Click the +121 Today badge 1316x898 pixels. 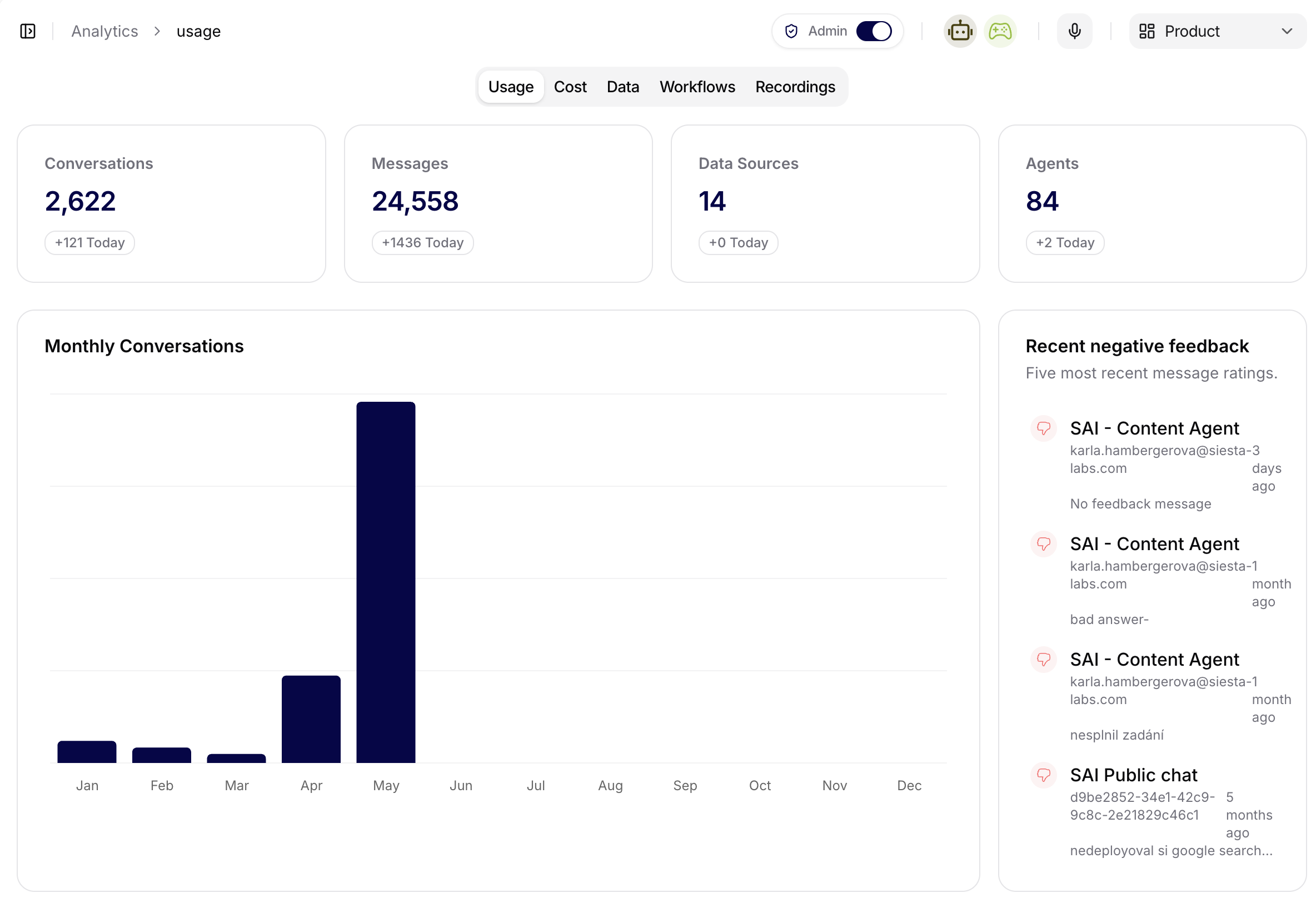(89, 243)
